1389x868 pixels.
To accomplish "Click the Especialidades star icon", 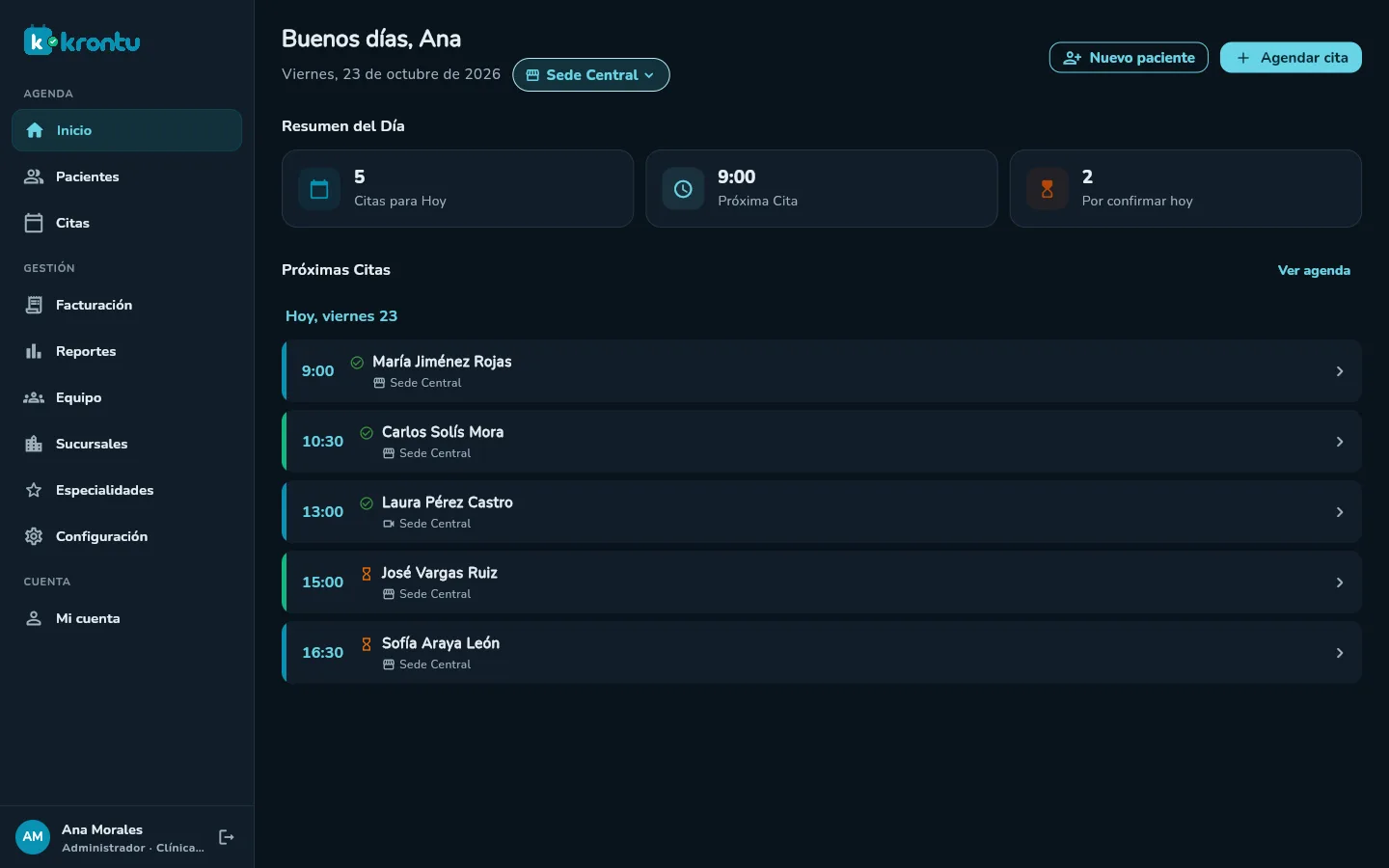I will coord(34,490).
